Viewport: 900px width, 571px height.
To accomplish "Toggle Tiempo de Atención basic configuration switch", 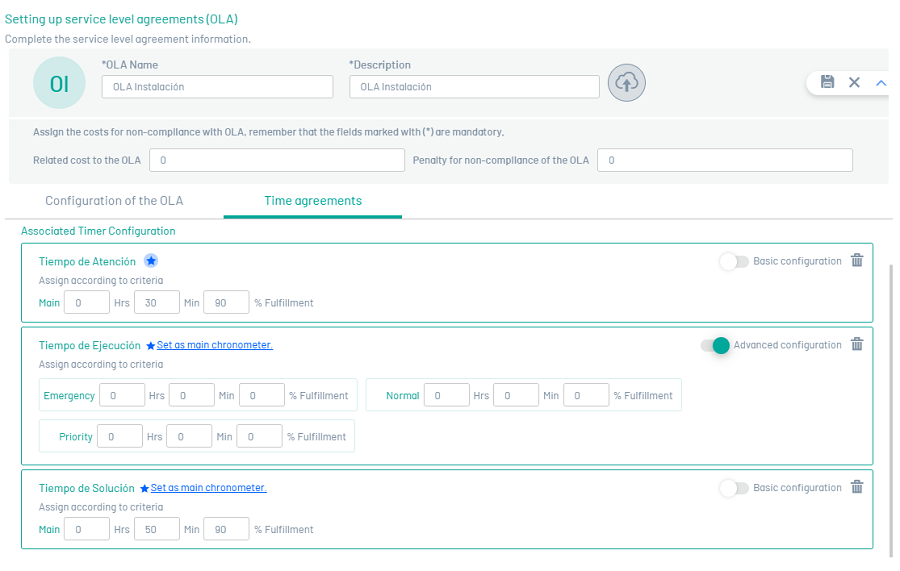I will point(733,262).
